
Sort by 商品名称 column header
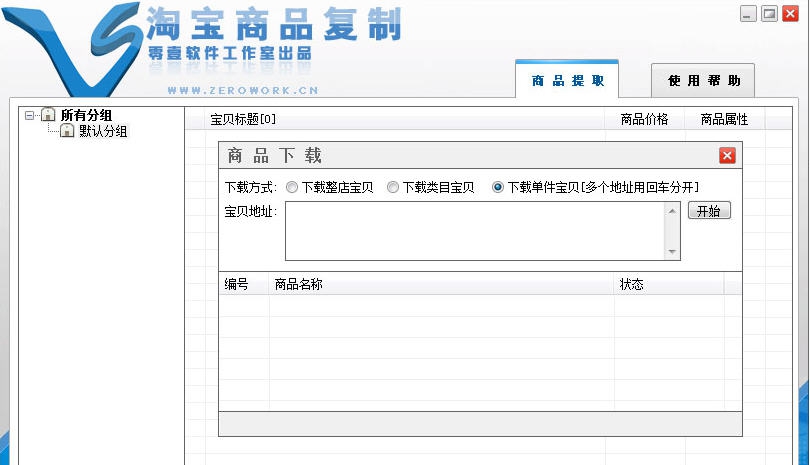click(x=441, y=284)
